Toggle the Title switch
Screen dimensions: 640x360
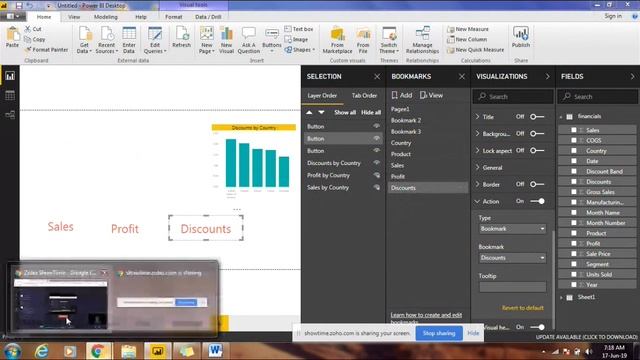[537, 117]
